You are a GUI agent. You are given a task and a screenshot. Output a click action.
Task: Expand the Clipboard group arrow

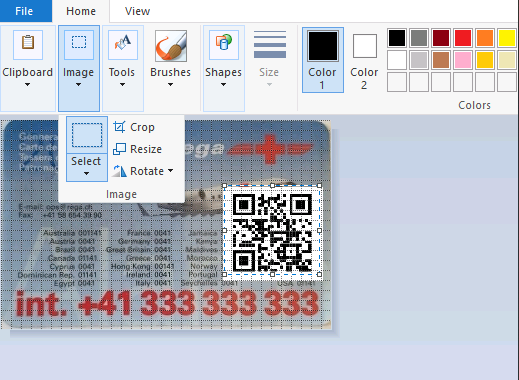[x=27, y=84]
